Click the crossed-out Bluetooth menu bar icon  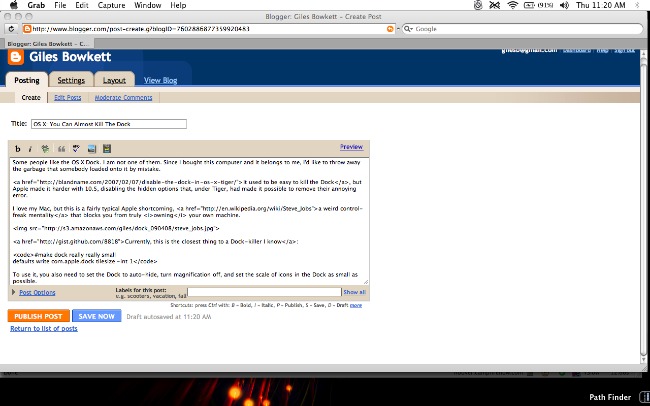pyautogui.click(x=495, y=5)
